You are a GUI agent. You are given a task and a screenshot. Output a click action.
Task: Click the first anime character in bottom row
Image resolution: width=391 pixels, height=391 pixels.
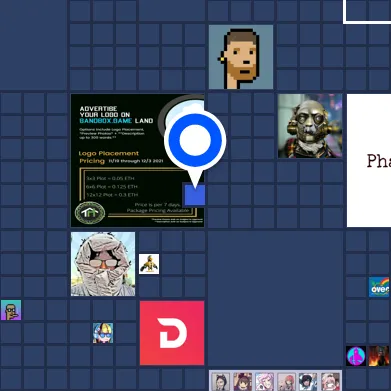pyautogui.click(x=220, y=382)
